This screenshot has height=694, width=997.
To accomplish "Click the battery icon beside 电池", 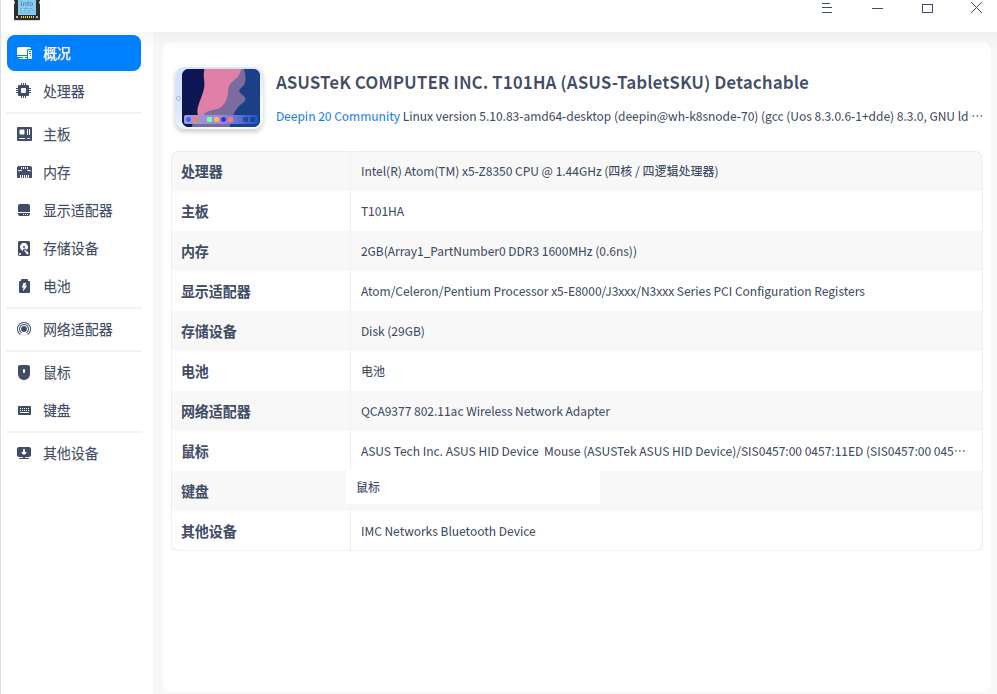I will [24, 286].
